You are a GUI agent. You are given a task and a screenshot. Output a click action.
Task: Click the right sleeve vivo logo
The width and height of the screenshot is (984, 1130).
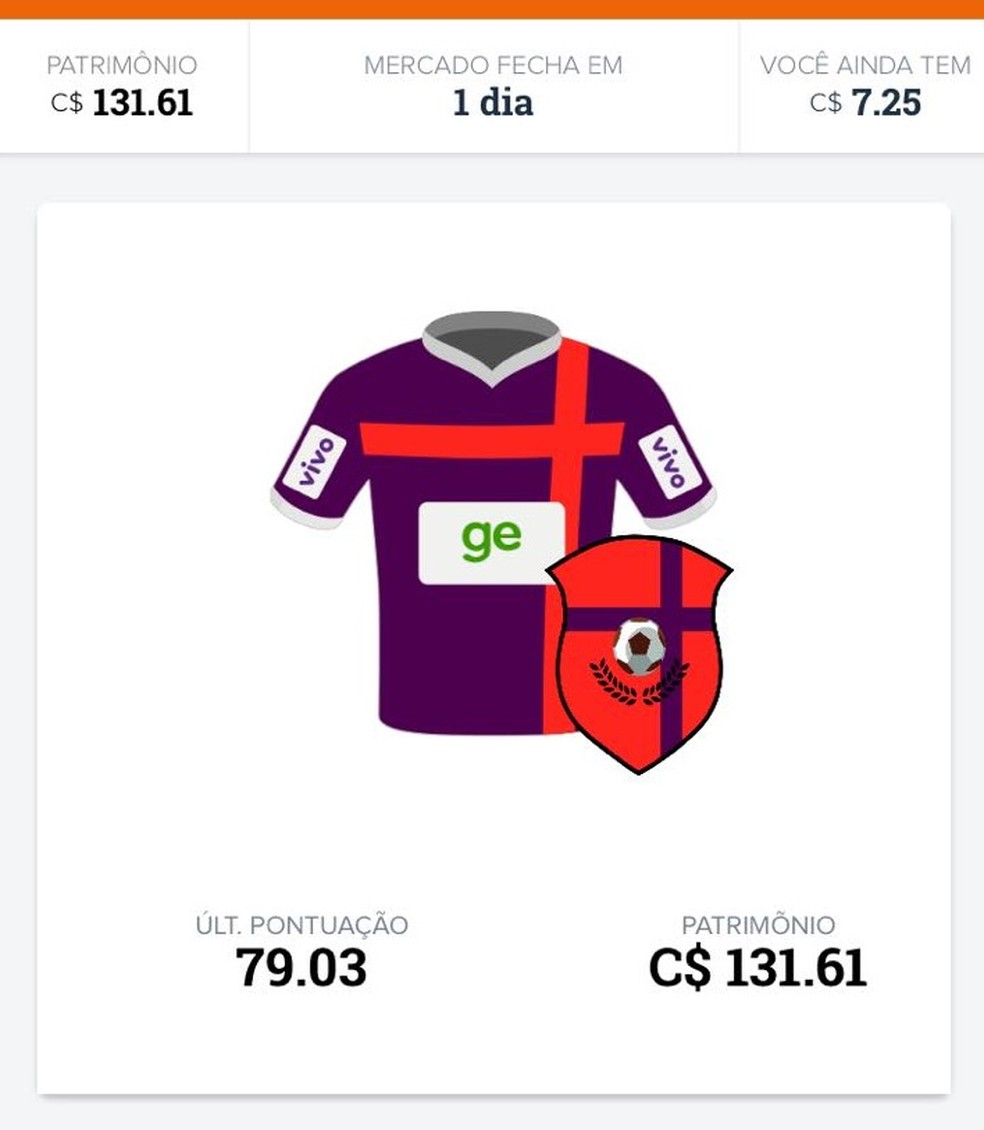pos(670,462)
